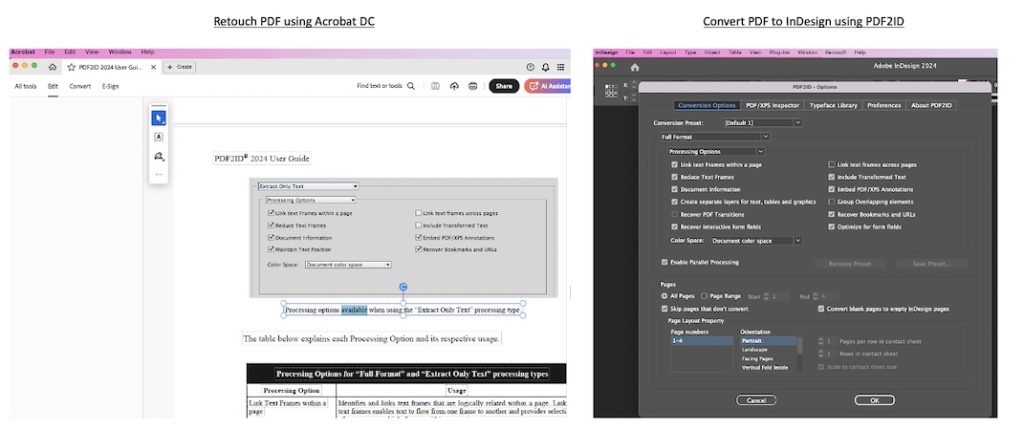Switch to Acrobat's Convert tab
Image resolution: width=1024 pixels, height=429 pixels.
[80, 86]
